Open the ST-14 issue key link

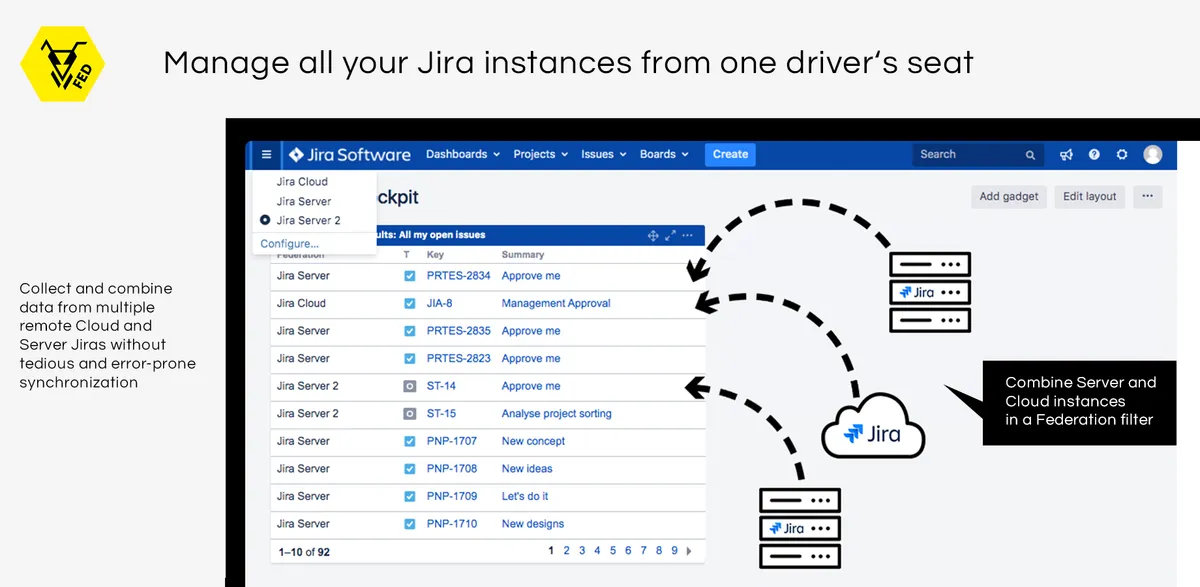point(441,386)
